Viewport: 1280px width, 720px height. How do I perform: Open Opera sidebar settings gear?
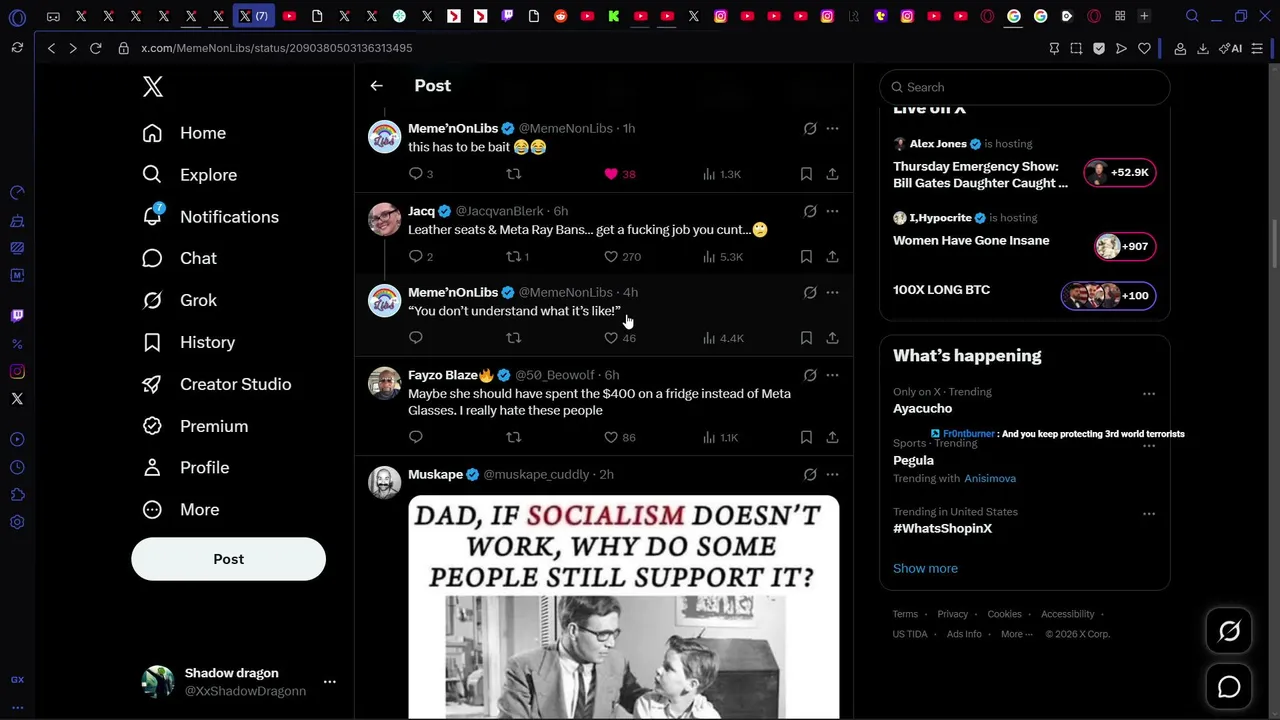[x=17, y=522]
